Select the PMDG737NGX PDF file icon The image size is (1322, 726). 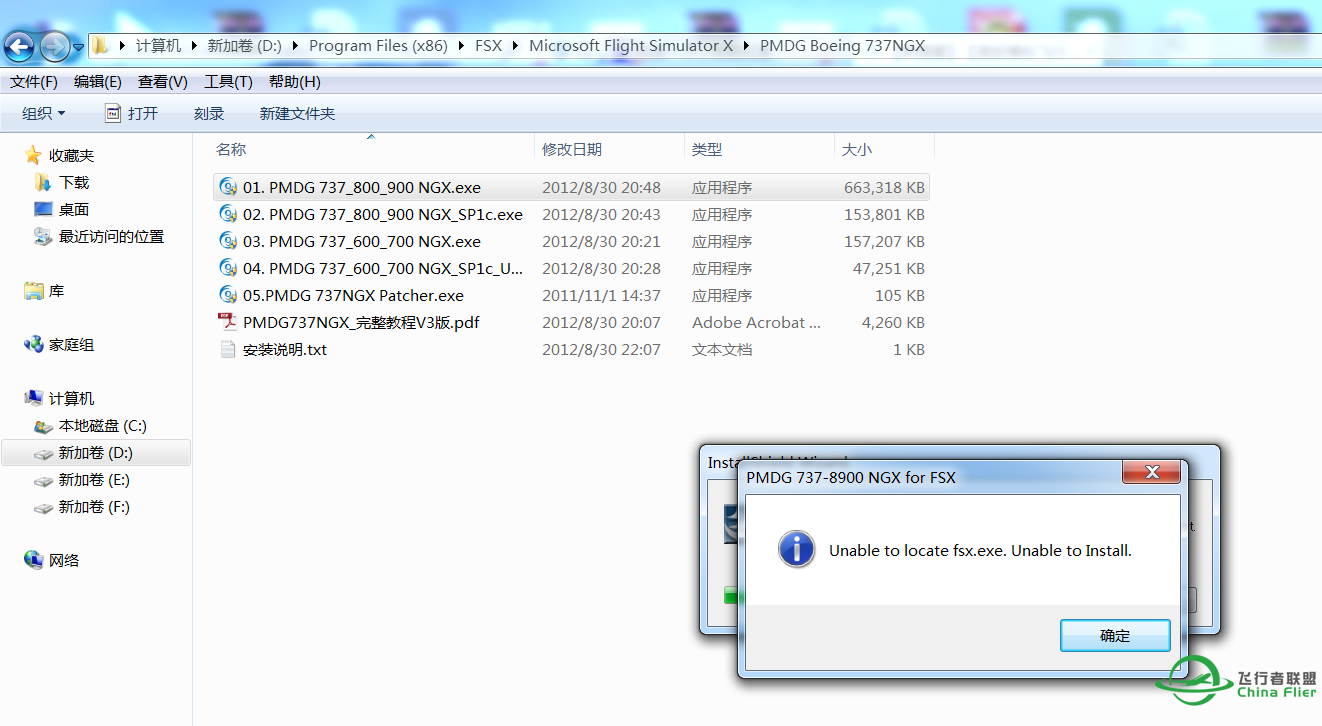pos(227,322)
